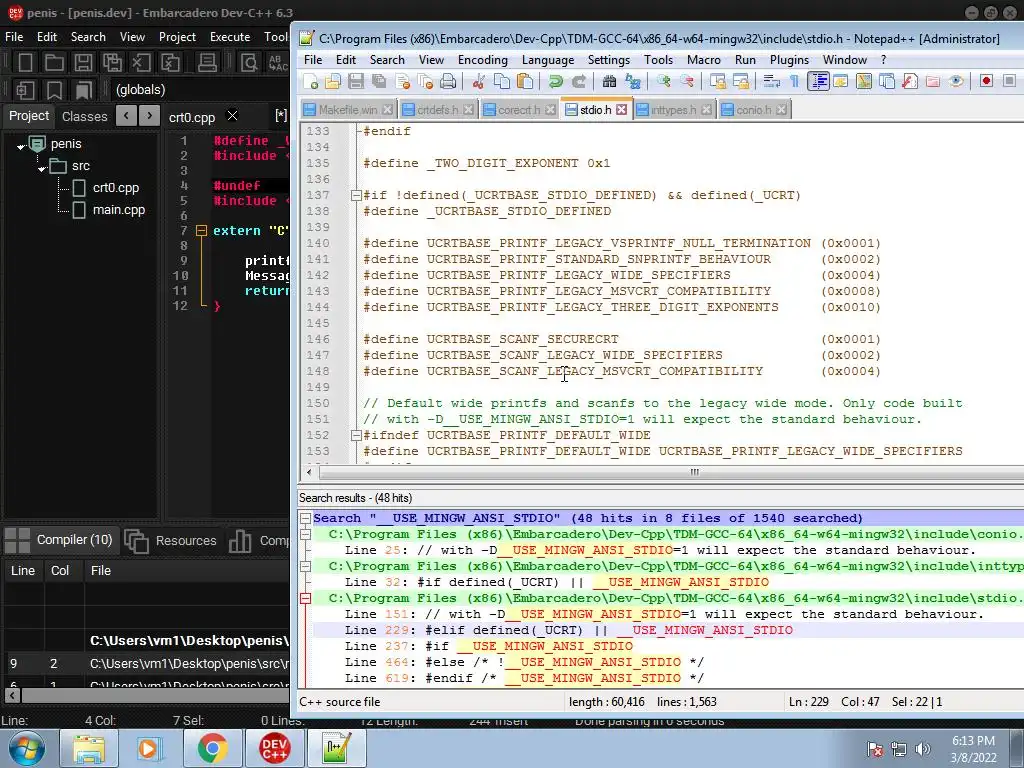The height and width of the screenshot is (768, 1024).
Task: Open the Encoding menu in Notepad++
Action: [483, 60]
